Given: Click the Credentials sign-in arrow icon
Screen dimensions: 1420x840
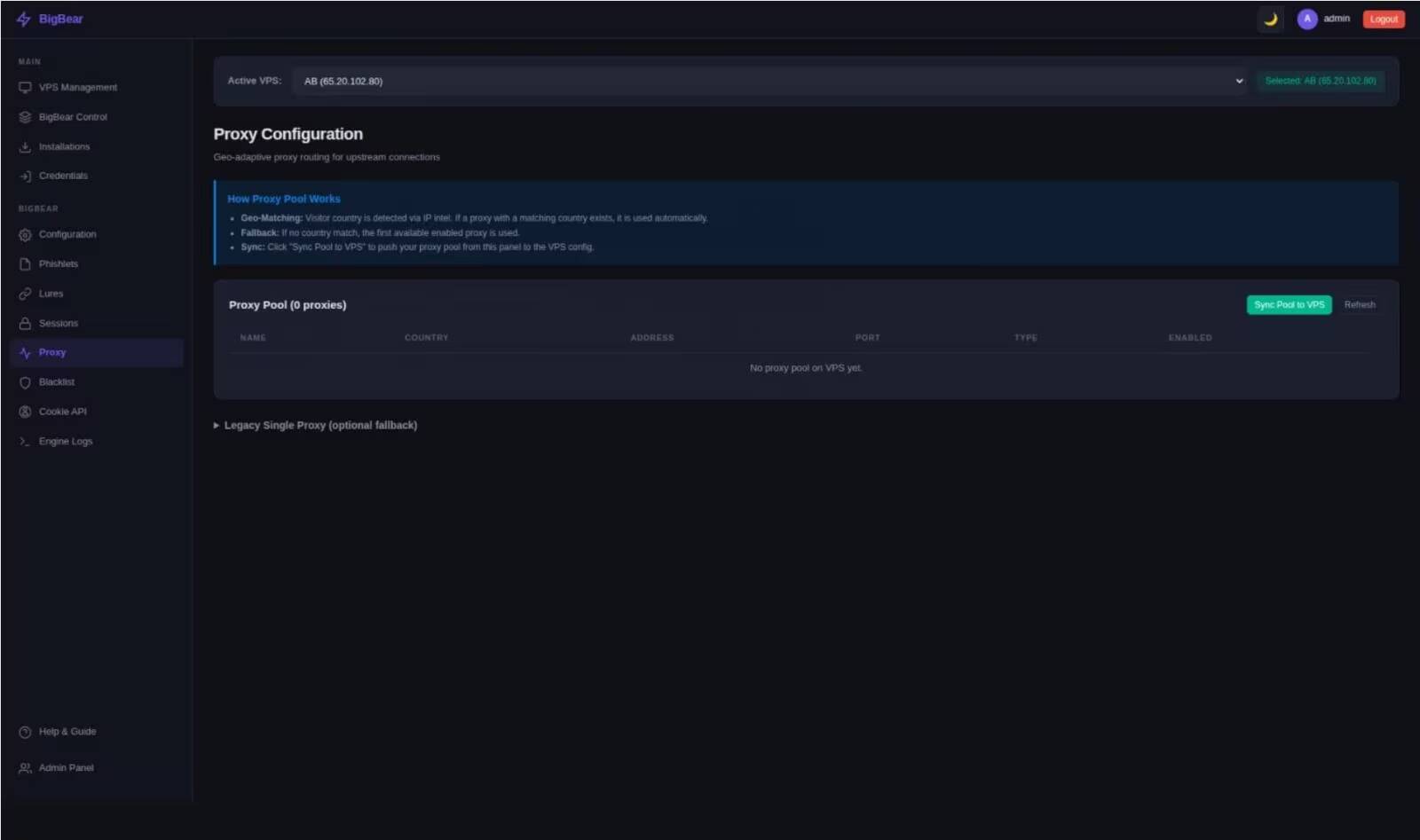Looking at the screenshot, I should tap(25, 176).
